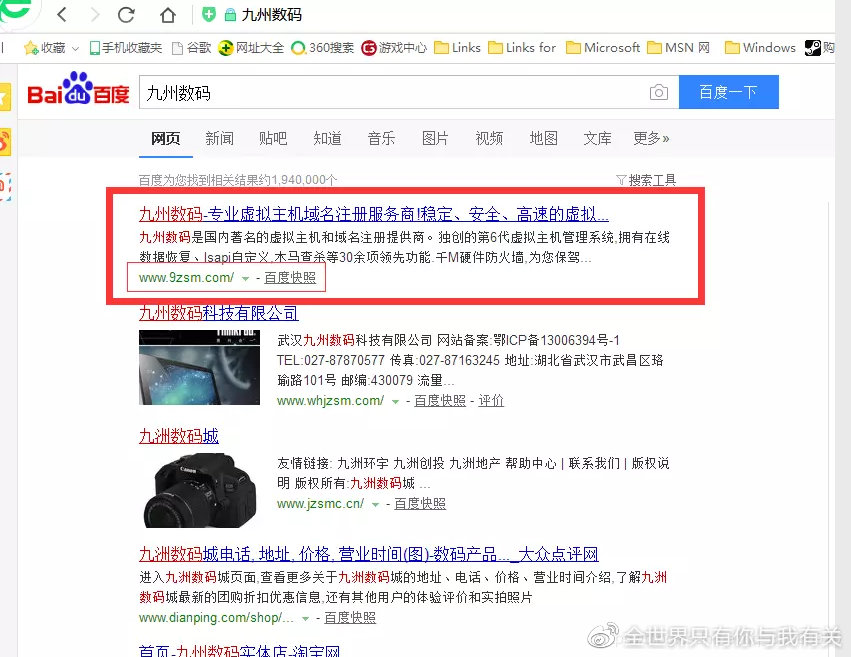Open the 九州数码科技有限公司 result link

pos(218,313)
